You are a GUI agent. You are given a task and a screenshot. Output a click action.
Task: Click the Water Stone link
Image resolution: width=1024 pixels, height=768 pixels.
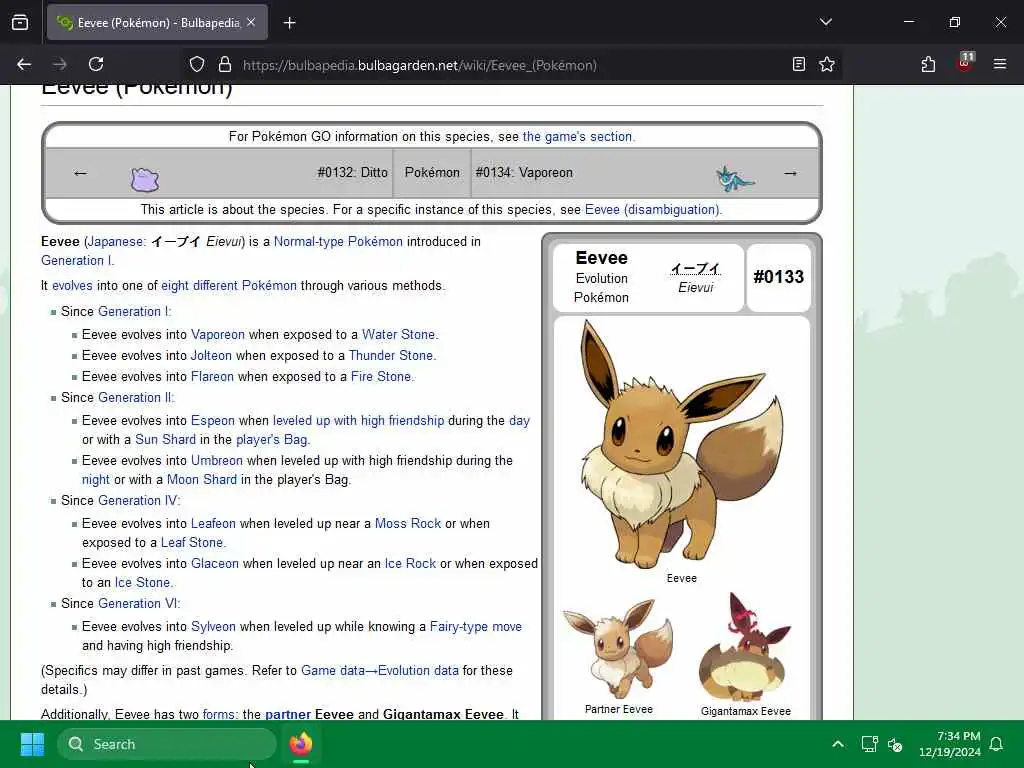398,334
